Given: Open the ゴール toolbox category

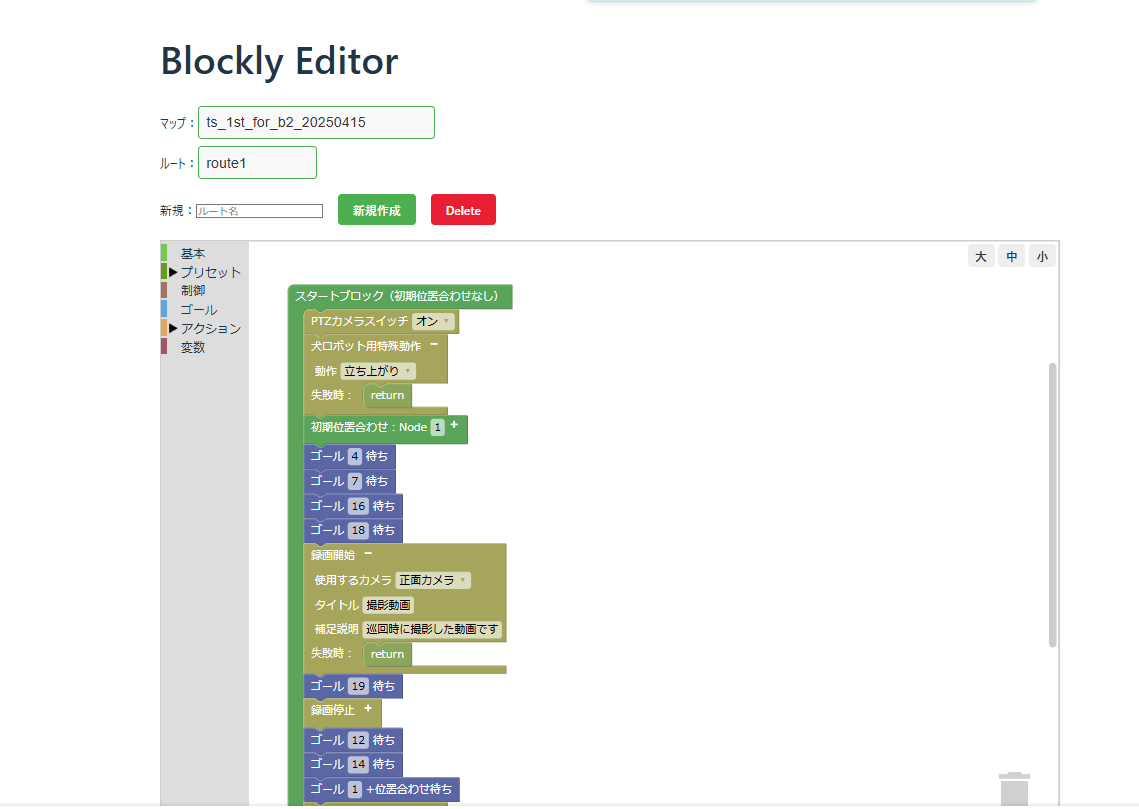Looking at the screenshot, I should [198, 310].
